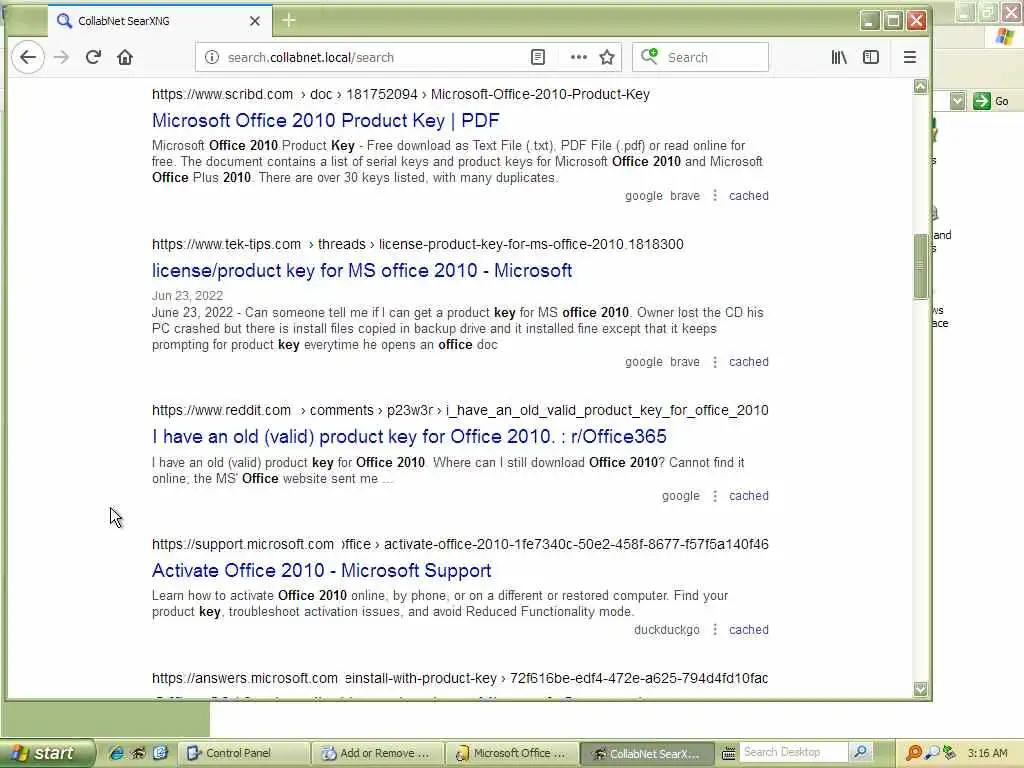Open the reddit old valid product key result

click(409, 436)
